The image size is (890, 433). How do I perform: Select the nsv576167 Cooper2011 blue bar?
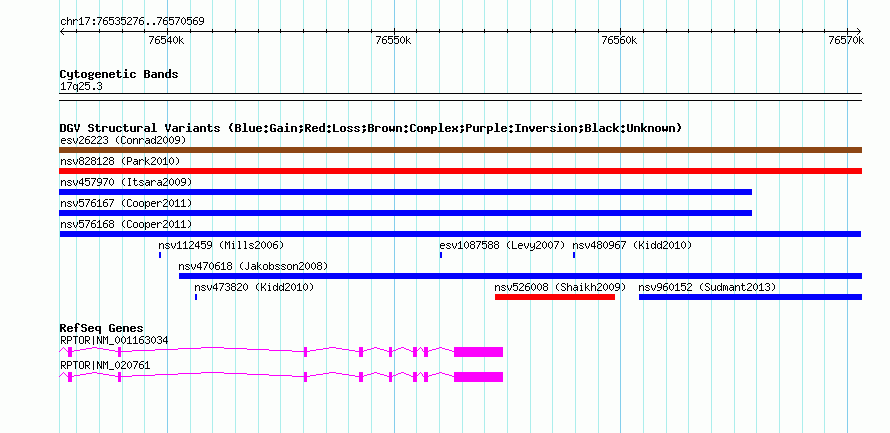(x=405, y=213)
